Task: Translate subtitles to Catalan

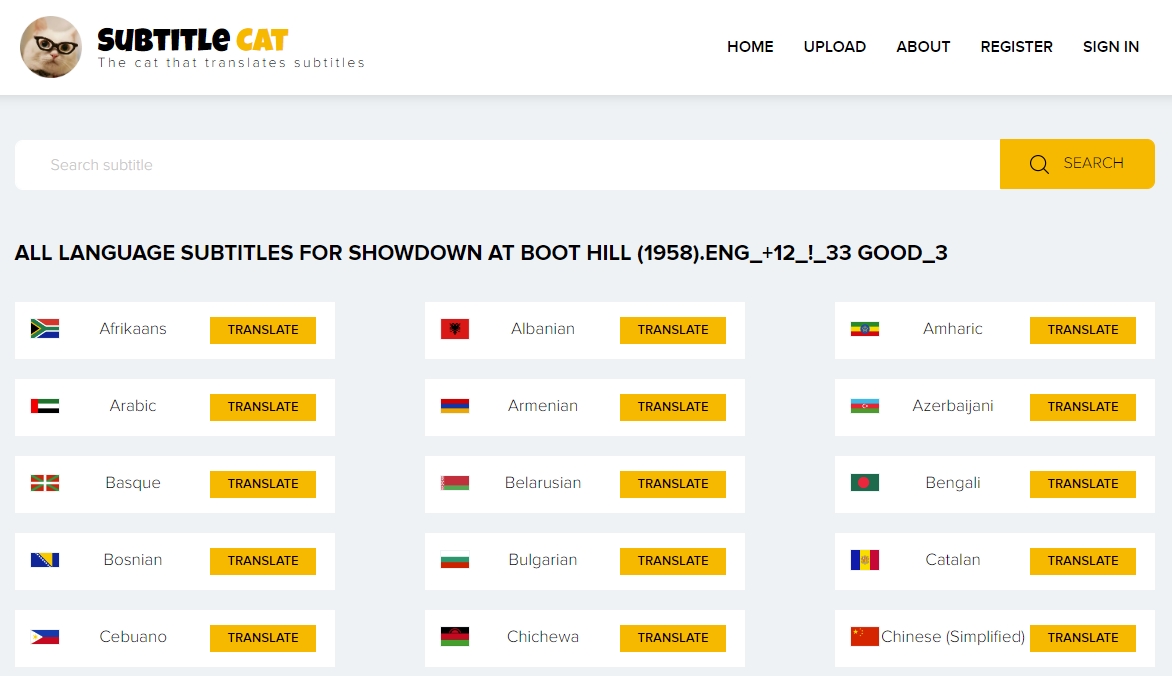Action: click(1083, 562)
